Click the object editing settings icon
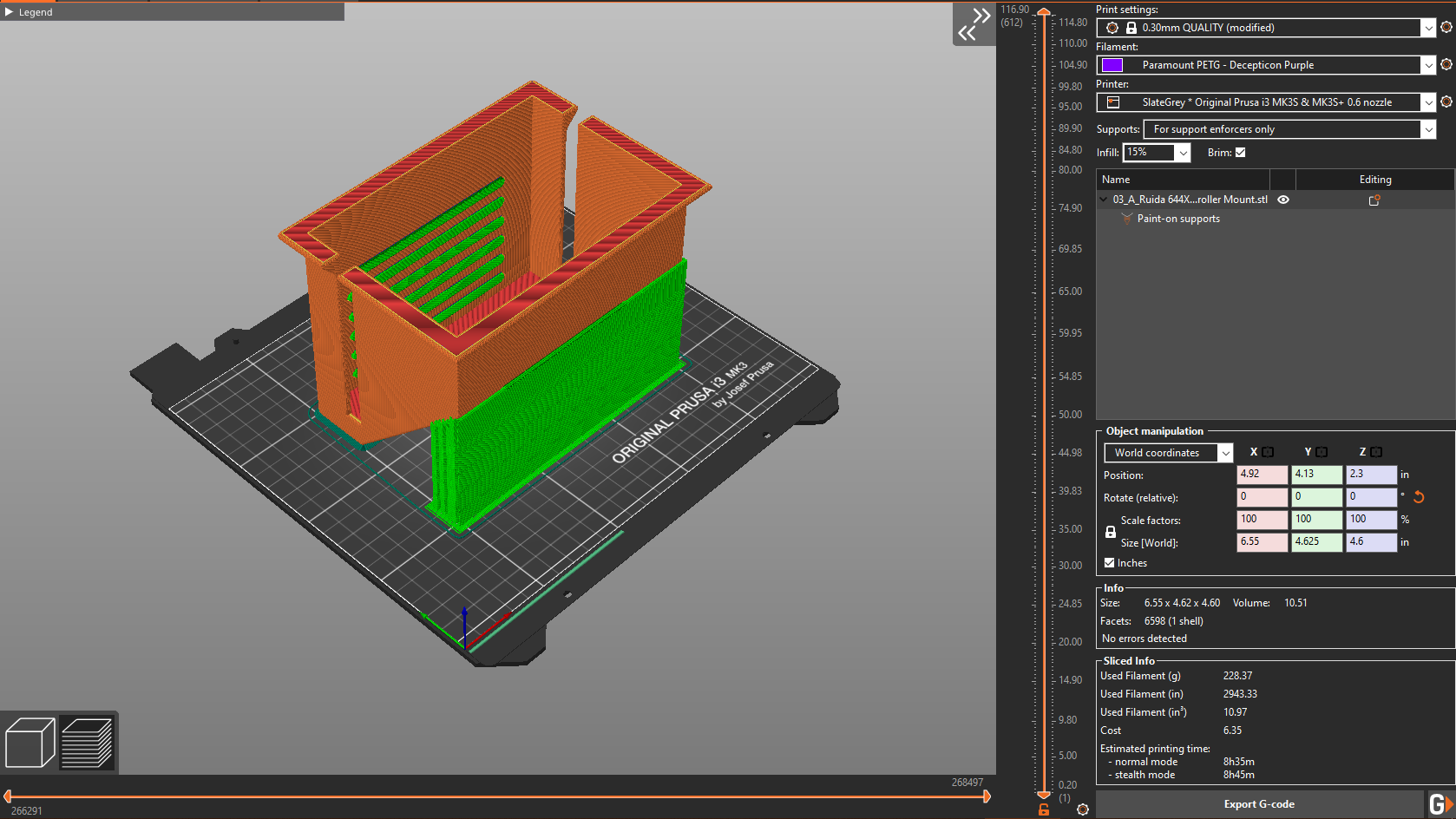Screen dimensions: 1456x819 (x=1374, y=200)
